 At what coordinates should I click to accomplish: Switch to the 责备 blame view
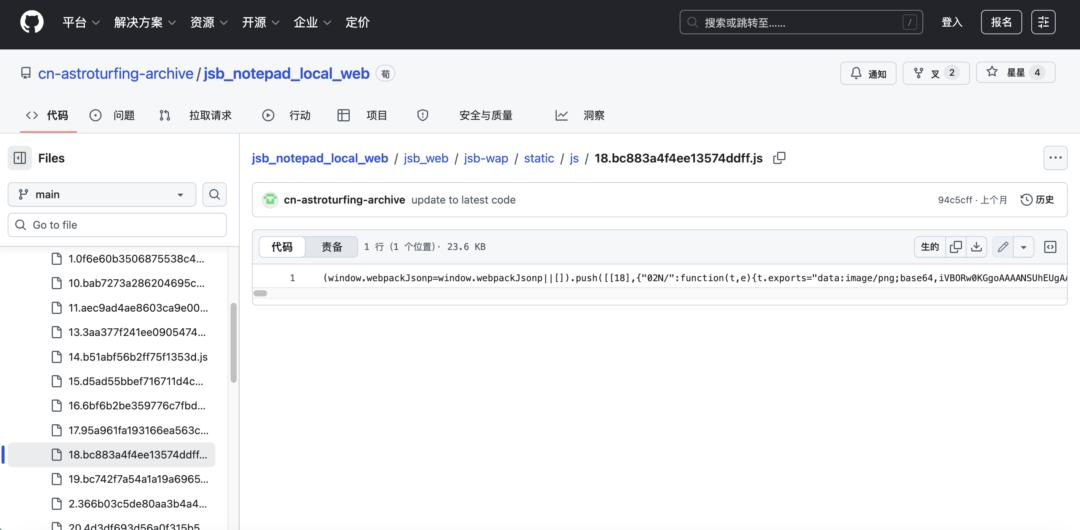tap(332, 247)
